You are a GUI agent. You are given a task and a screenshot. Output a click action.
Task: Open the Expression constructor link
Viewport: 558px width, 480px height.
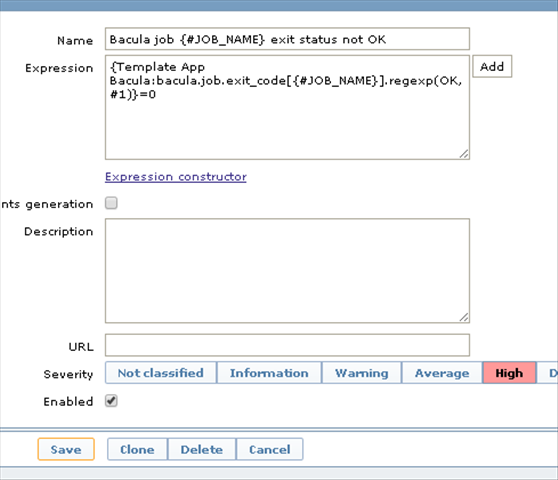(x=176, y=176)
